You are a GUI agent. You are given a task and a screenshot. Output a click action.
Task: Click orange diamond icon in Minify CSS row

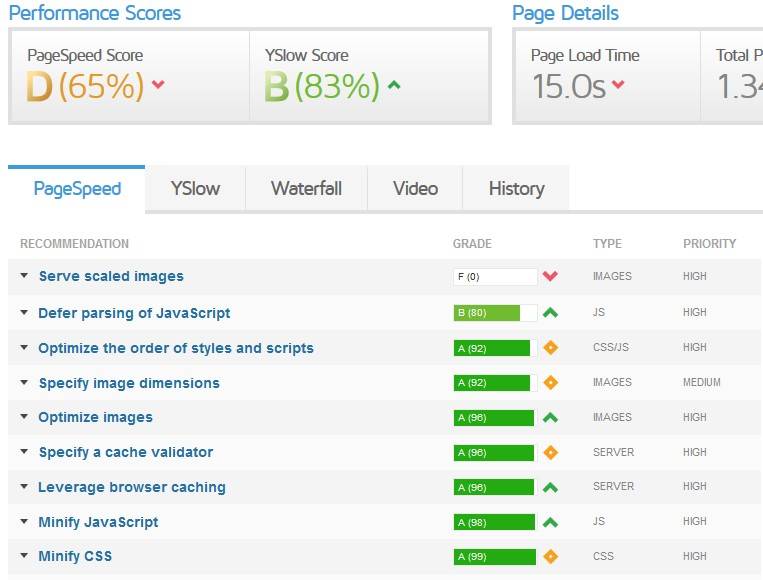(550, 557)
